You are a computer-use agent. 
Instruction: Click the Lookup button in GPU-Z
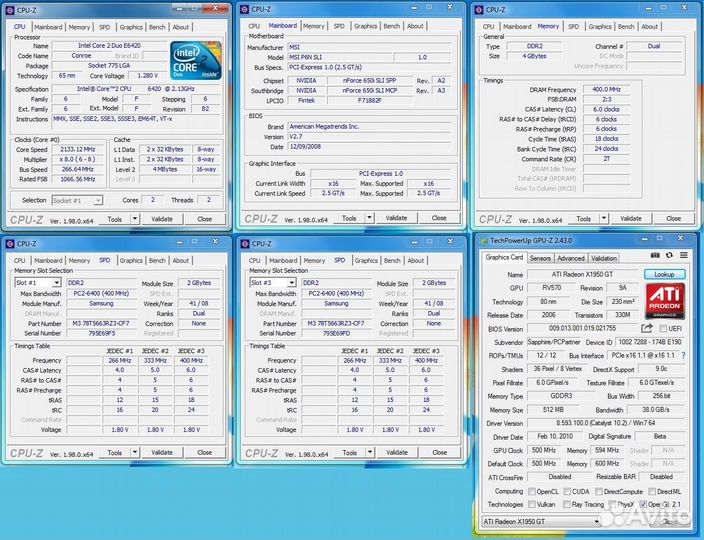[664, 274]
